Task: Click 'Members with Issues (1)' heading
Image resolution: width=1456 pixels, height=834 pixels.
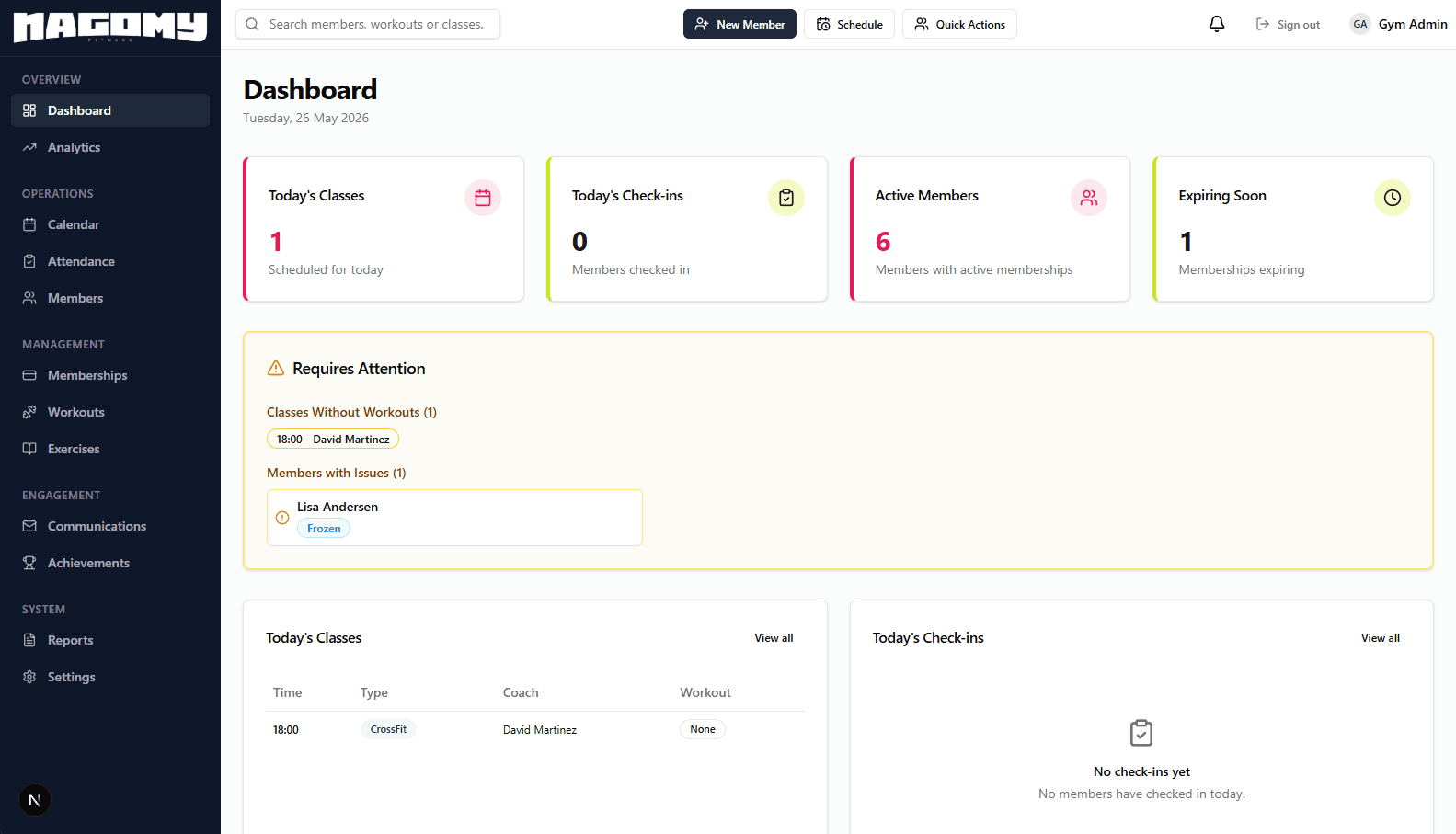Action: click(x=337, y=473)
